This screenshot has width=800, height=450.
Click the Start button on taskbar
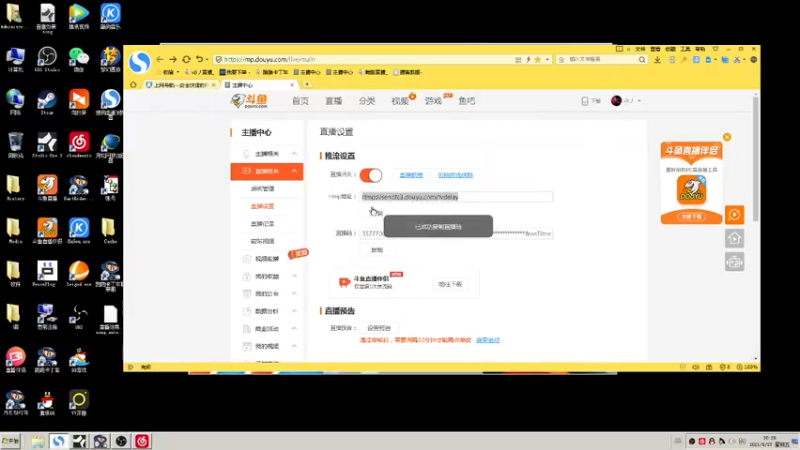click(x=10, y=441)
